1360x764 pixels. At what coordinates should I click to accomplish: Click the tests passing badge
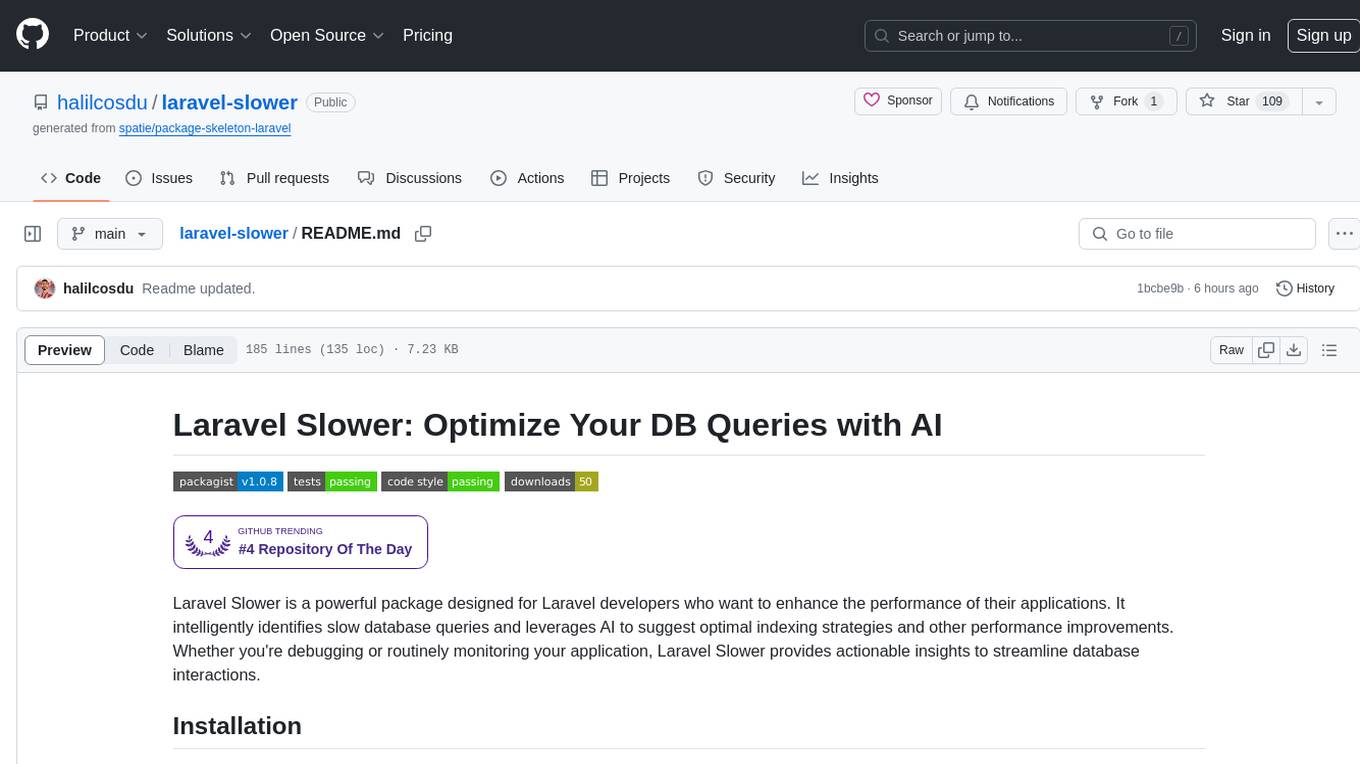pyautogui.click(x=332, y=482)
